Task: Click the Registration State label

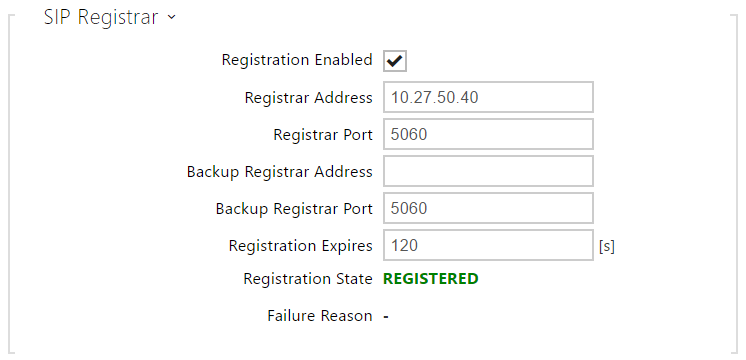Action: [x=307, y=279]
